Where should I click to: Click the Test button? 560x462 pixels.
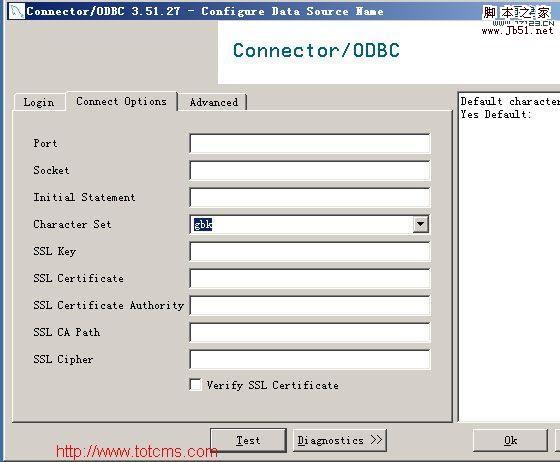[x=248, y=440]
